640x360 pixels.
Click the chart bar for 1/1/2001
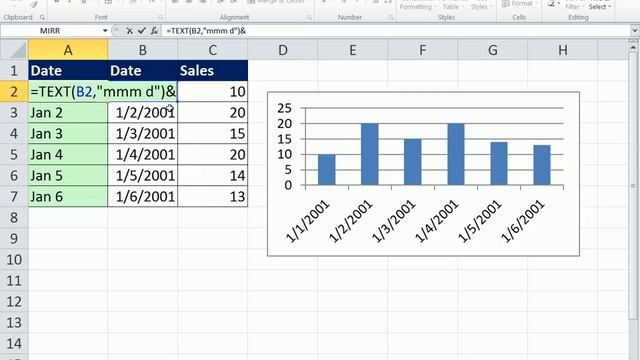click(x=327, y=170)
